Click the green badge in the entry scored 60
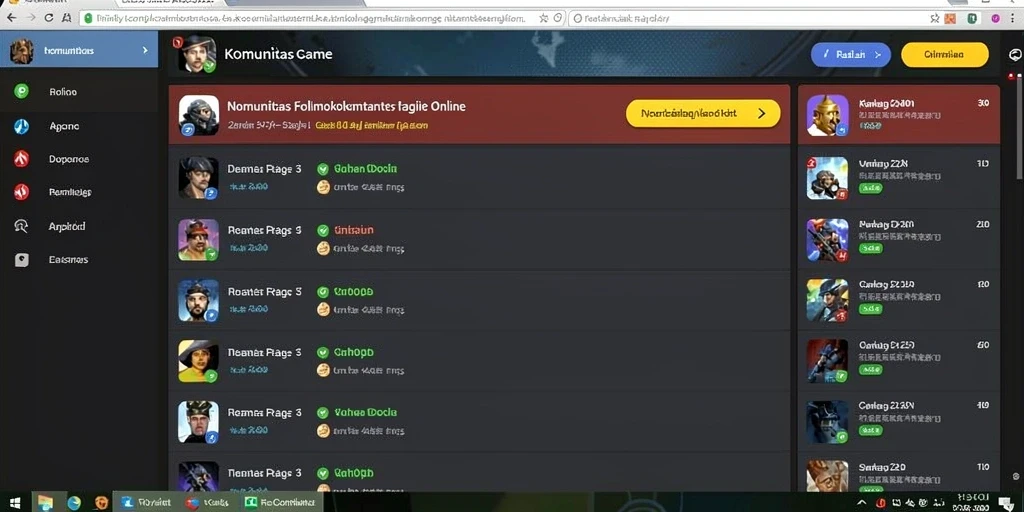Screen dimensions: 1024x512 [x=871, y=370]
